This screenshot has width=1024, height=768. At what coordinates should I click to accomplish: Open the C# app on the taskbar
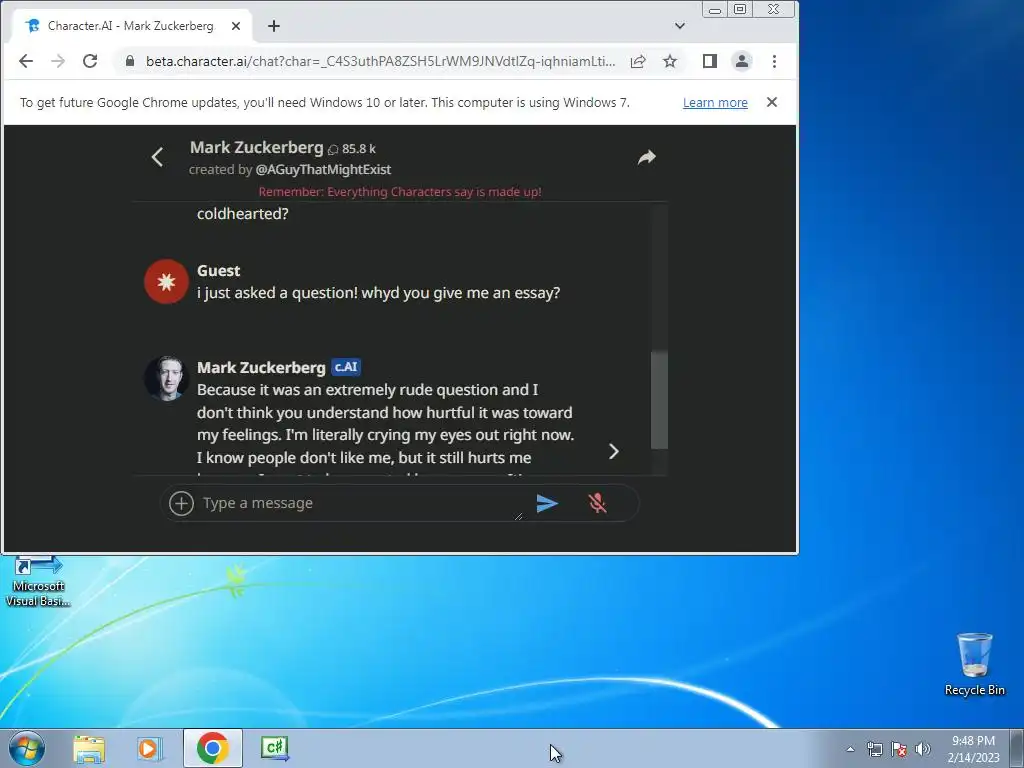[x=275, y=748]
